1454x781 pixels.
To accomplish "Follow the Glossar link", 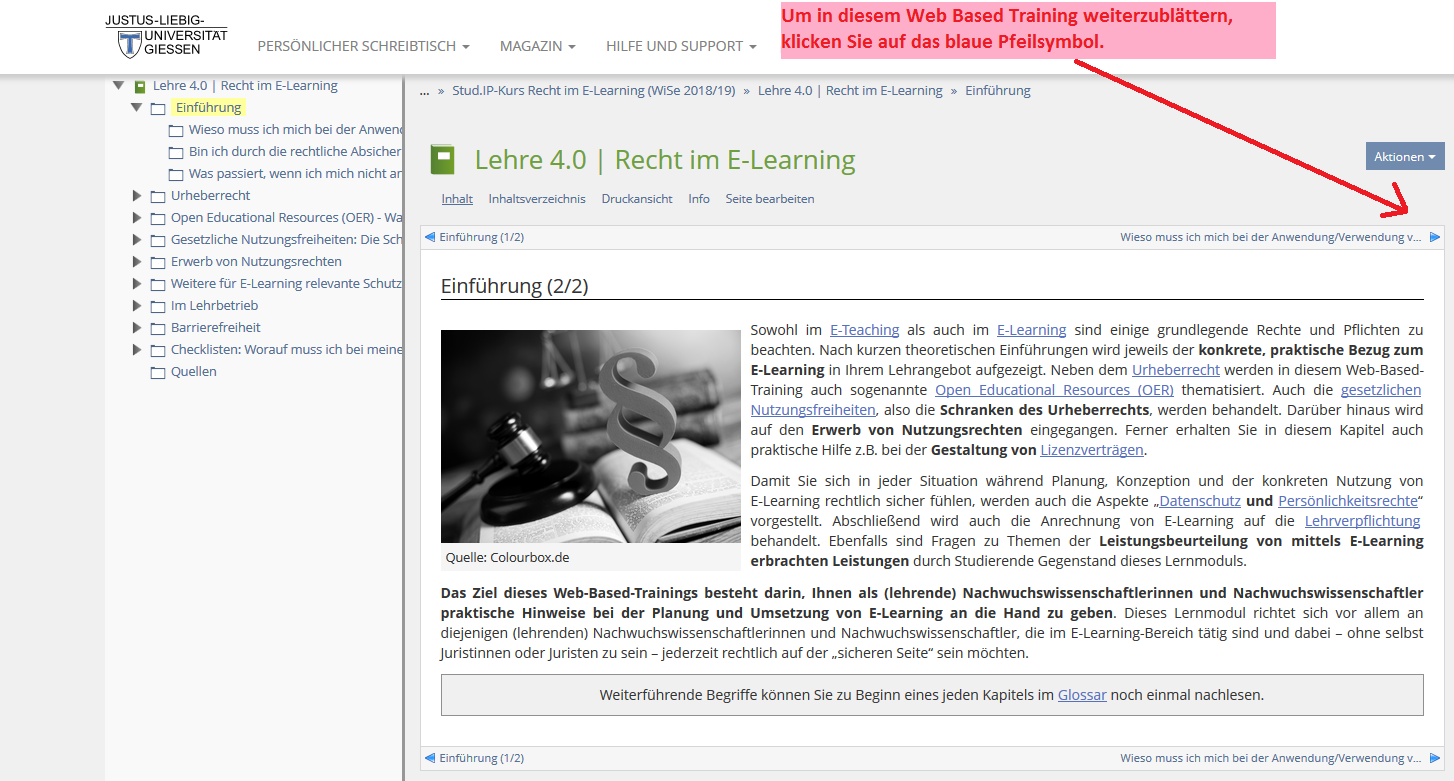I will click(1082, 694).
